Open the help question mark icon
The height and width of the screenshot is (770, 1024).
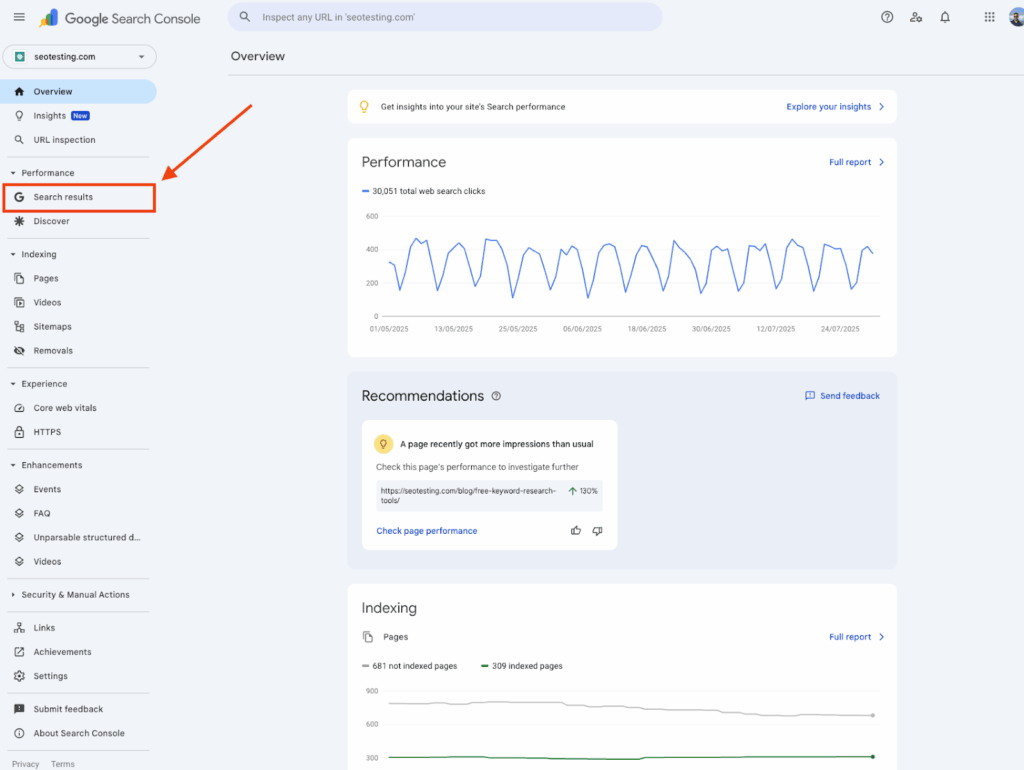886,18
